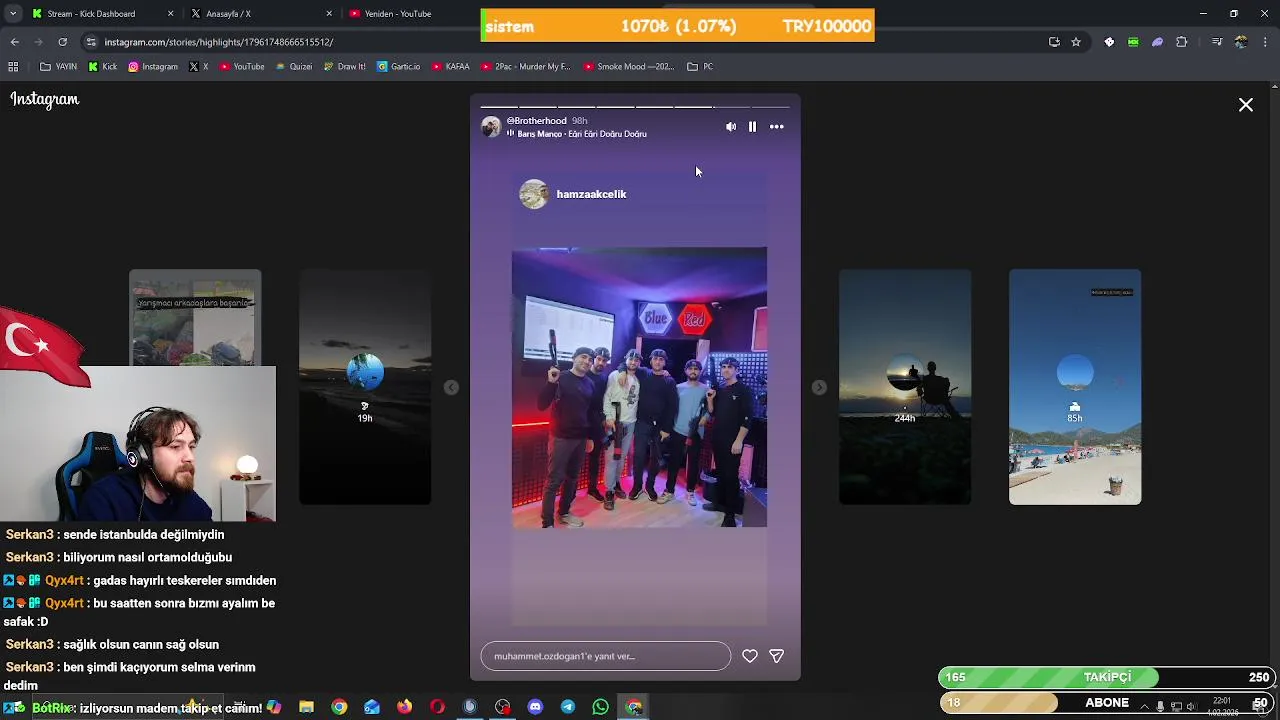Open Discord from the taskbar
The height and width of the screenshot is (720, 1280).
click(535, 707)
